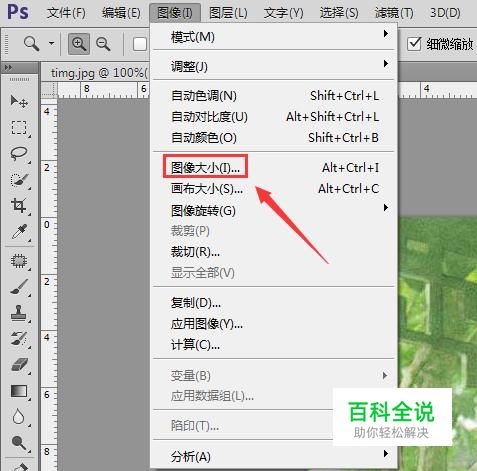The image size is (477, 471).
Task: Expand the 调整(J) submenu
Action: pos(274,66)
